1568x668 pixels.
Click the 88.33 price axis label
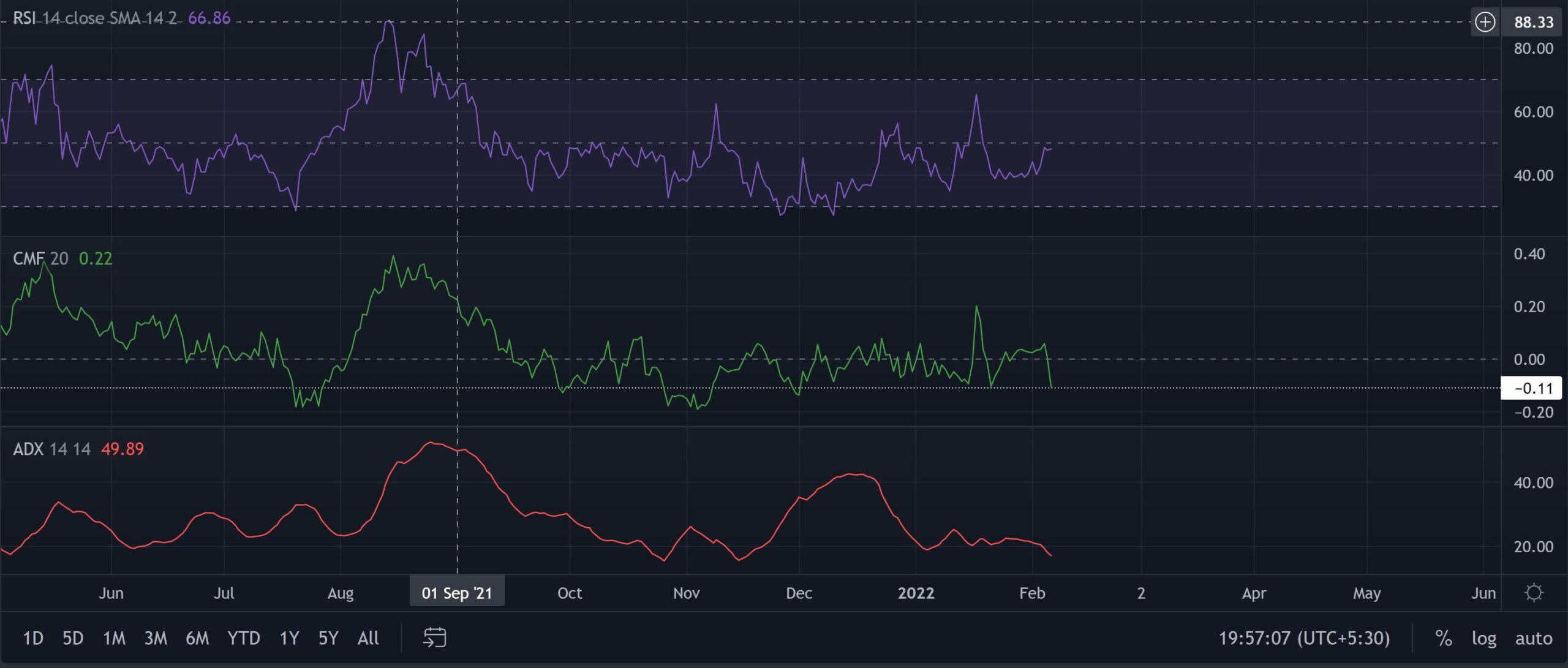tap(1533, 21)
